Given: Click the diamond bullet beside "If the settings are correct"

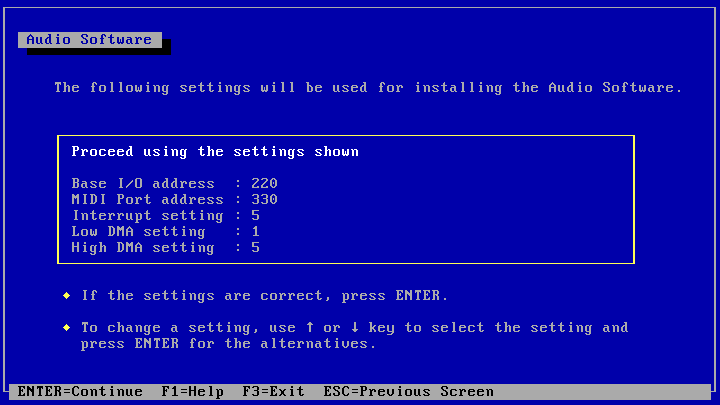Looking at the screenshot, I should coord(67,296).
